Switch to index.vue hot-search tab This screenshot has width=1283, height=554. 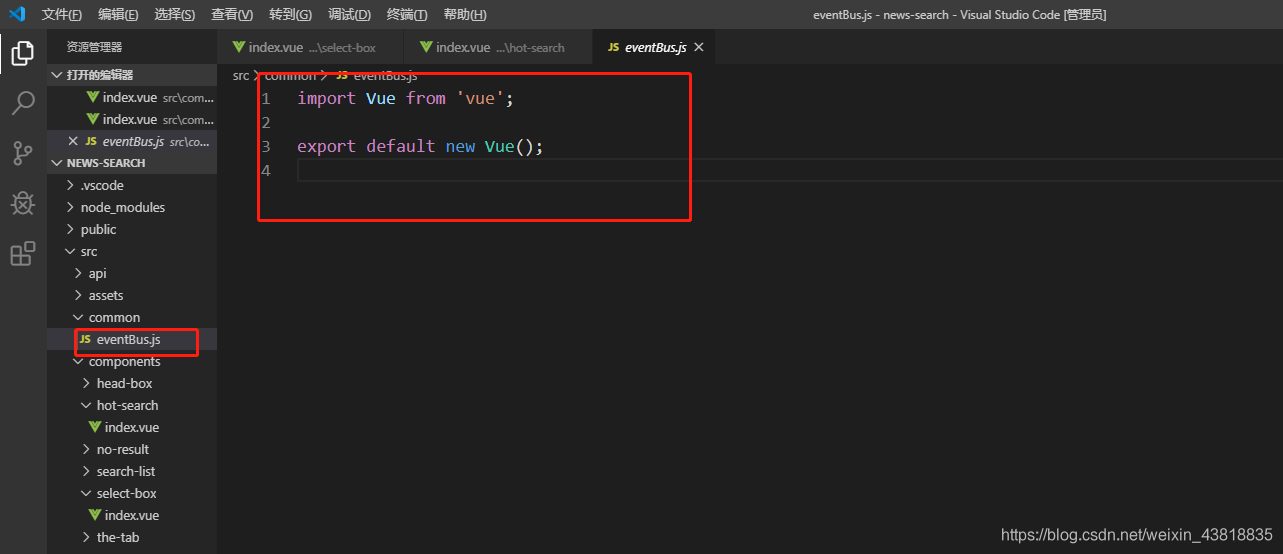pyautogui.click(x=498, y=47)
